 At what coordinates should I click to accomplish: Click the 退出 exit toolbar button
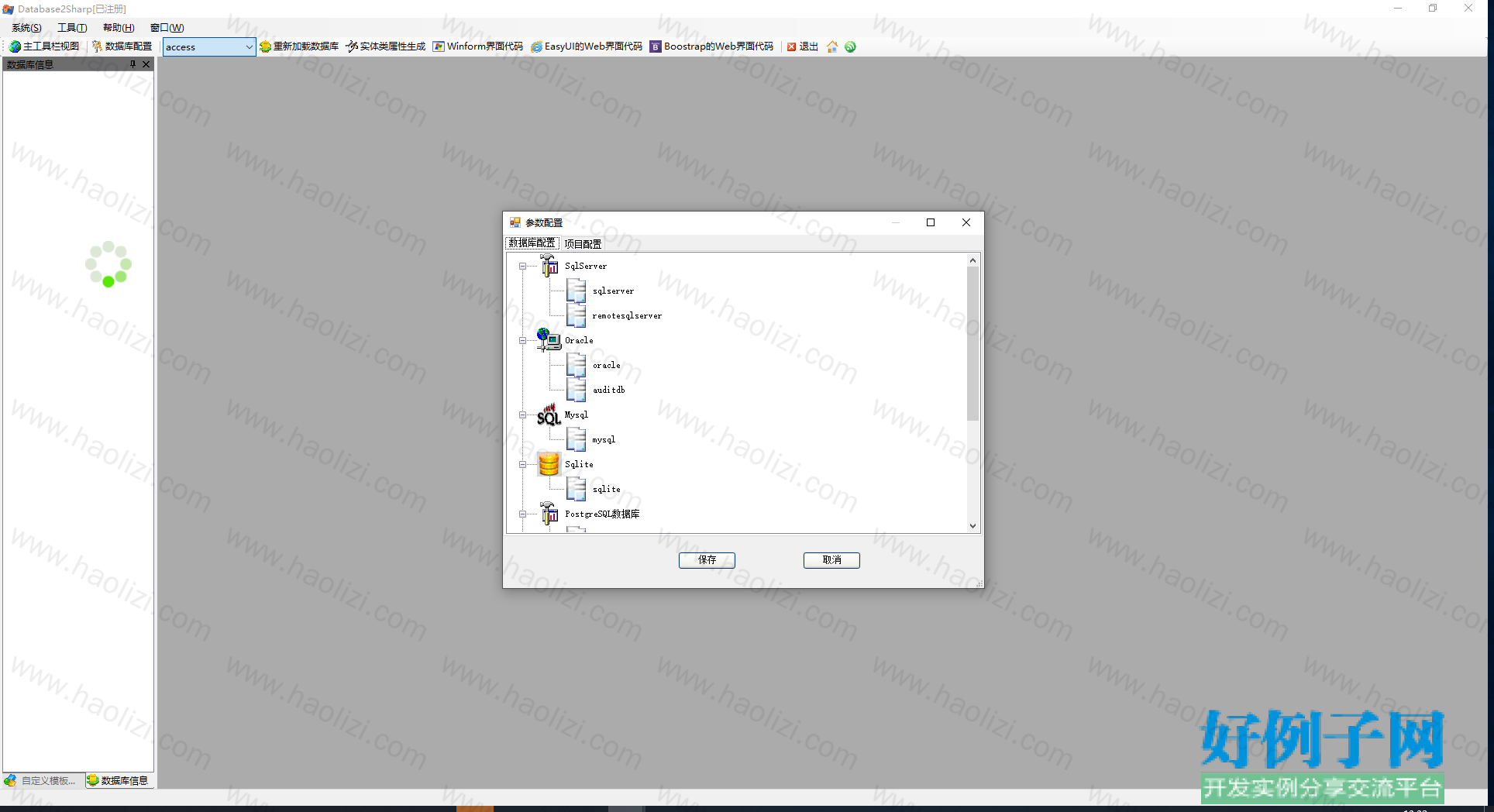[803, 46]
